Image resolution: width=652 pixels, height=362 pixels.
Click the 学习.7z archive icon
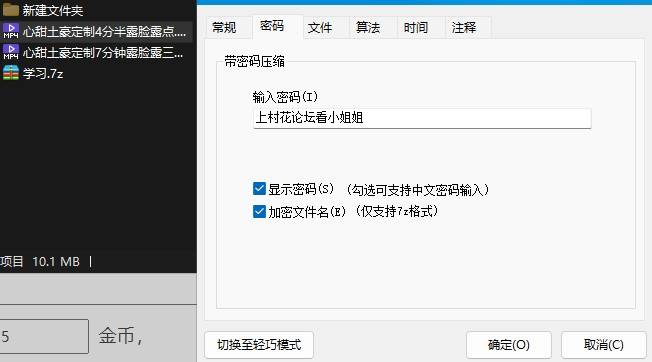[x=11, y=72]
